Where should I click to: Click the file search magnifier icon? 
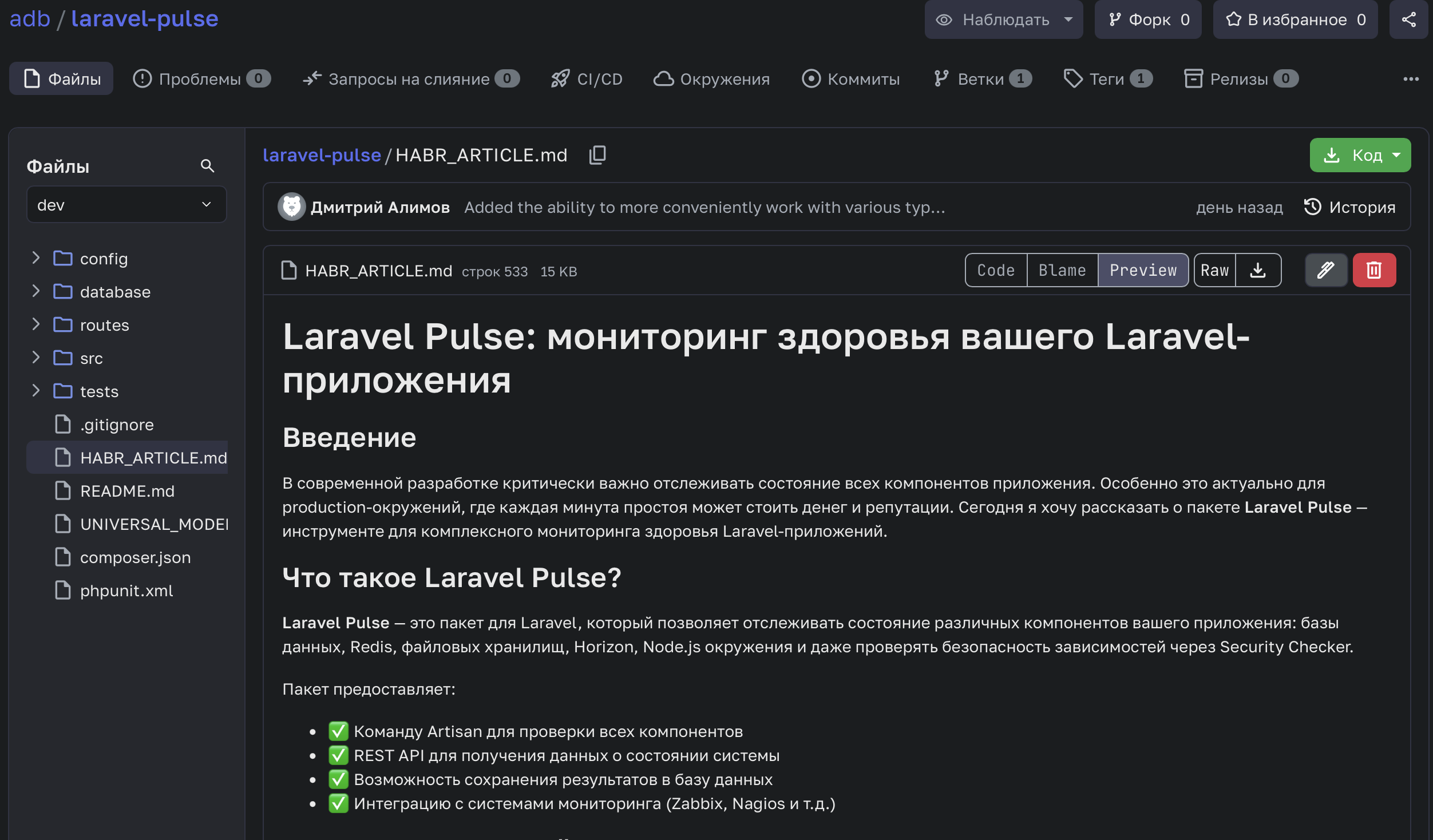pos(207,166)
